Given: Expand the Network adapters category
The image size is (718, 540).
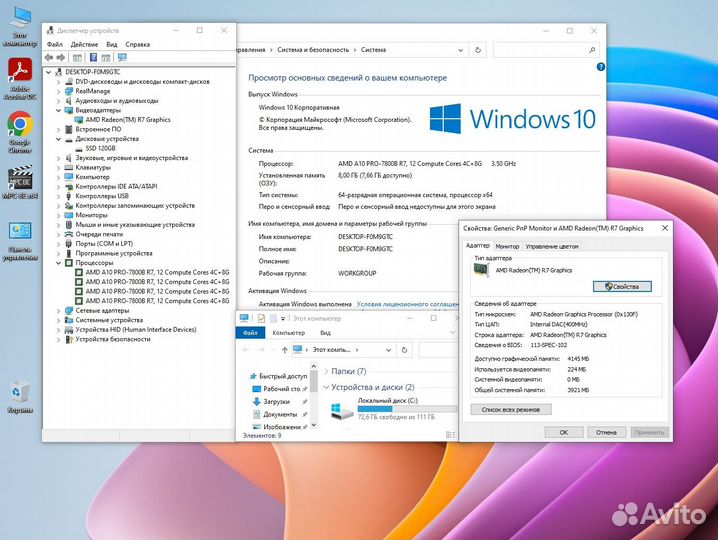Looking at the screenshot, I should click(58, 311).
